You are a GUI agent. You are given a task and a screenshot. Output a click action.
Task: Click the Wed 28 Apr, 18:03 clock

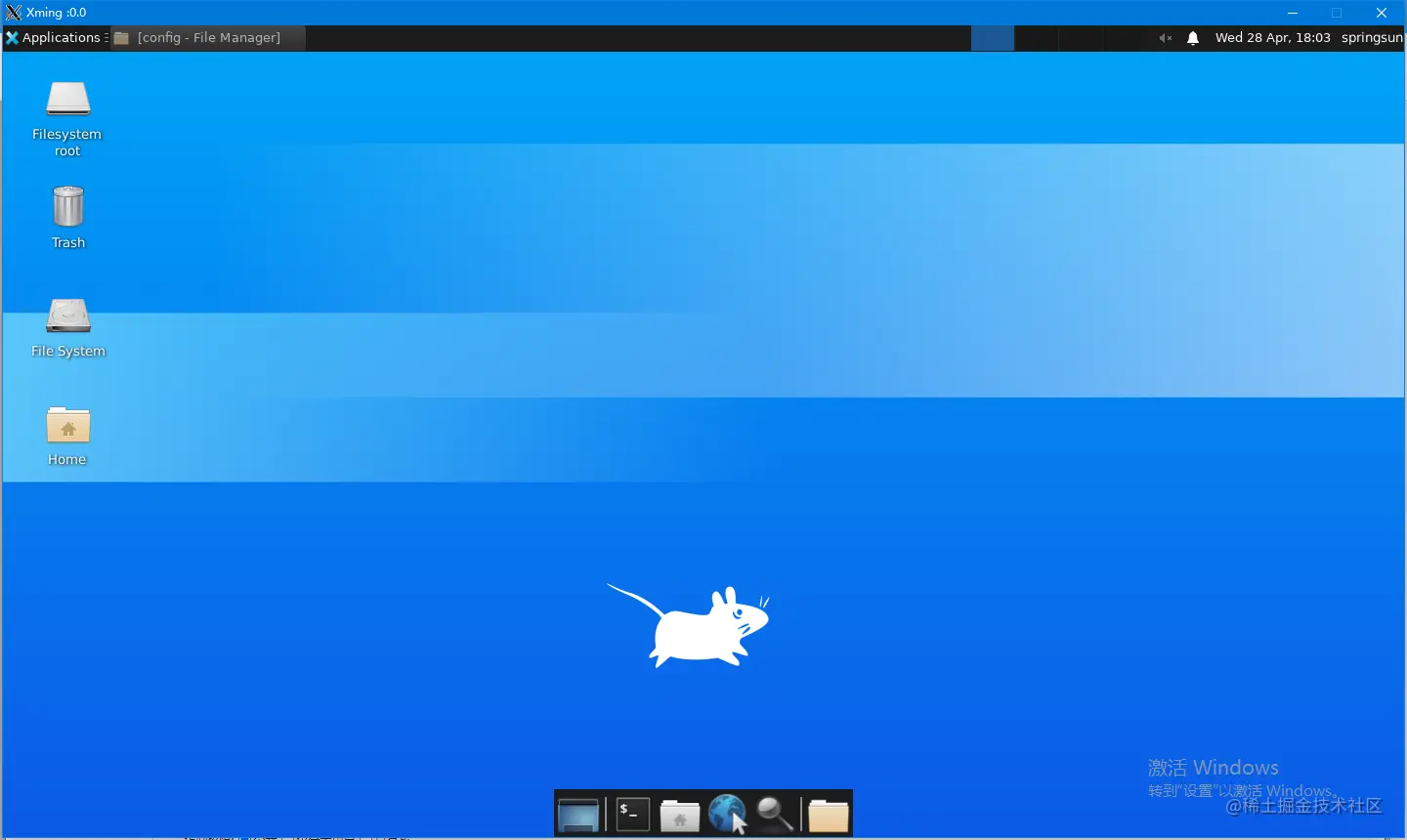(1272, 38)
